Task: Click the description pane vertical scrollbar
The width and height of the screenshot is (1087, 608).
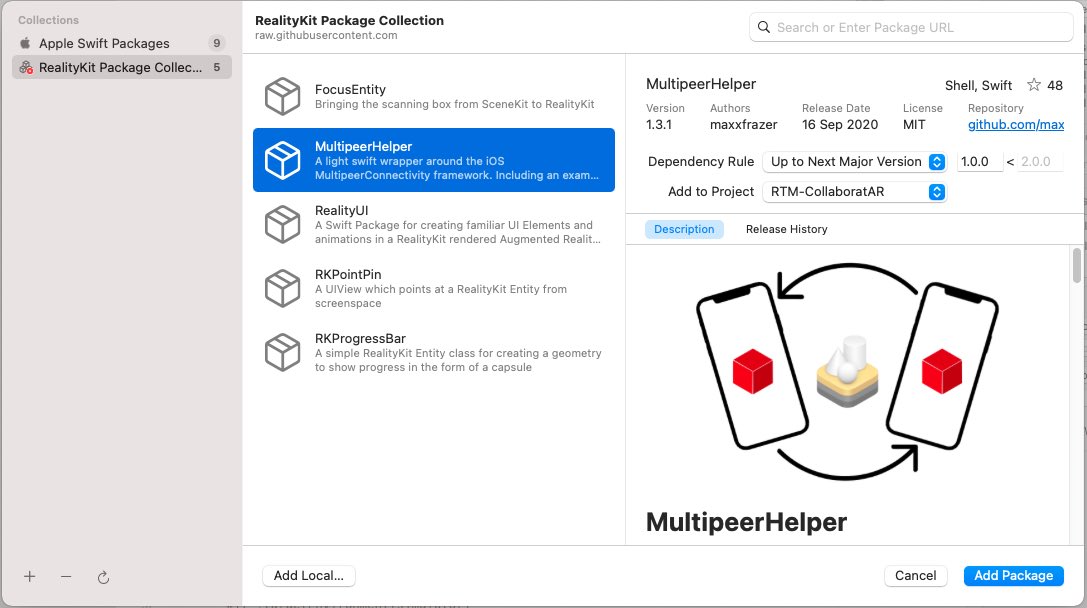Action: pyautogui.click(x=1077, y=265)
